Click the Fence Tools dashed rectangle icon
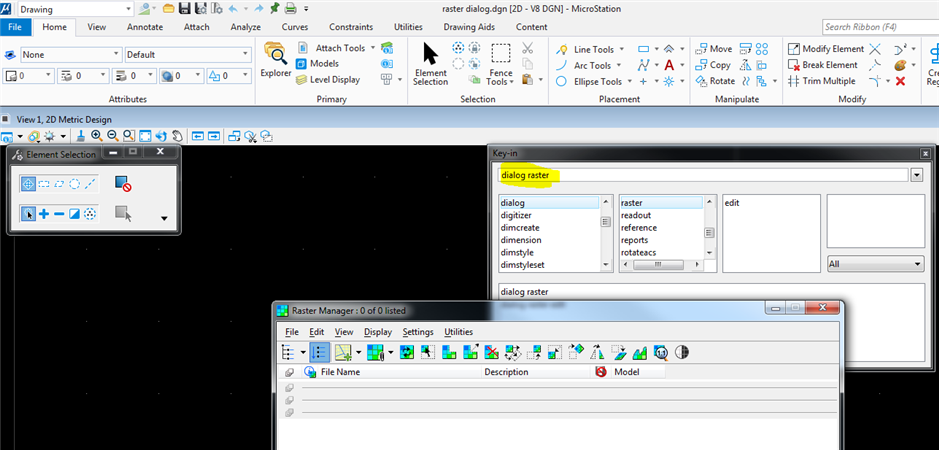This screenshot has height=450, width=939. pyautogui.click(x=501, y=54)
